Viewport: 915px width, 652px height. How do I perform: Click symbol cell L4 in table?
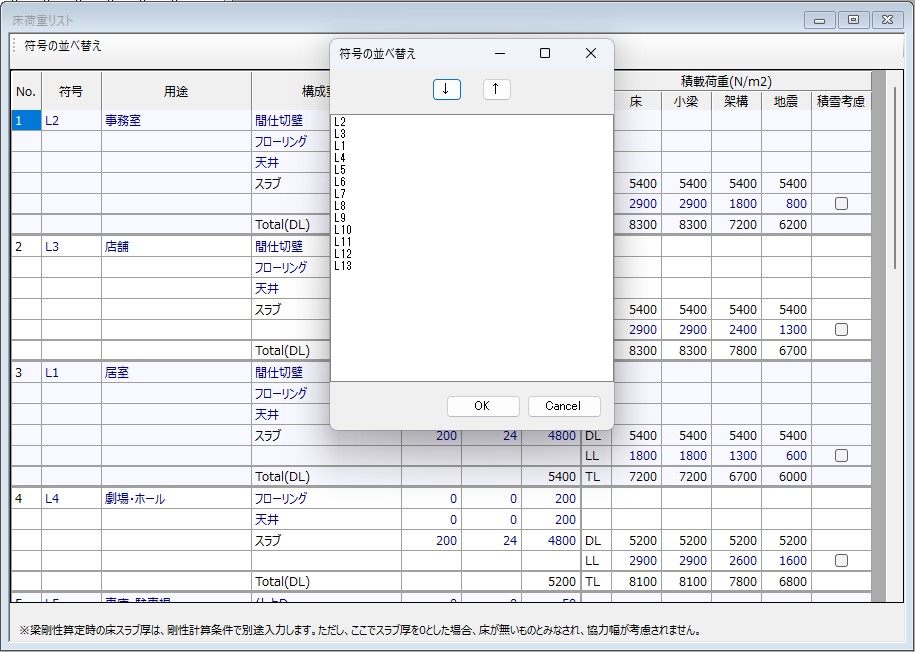pyautogui.click(x=71, y=498)
